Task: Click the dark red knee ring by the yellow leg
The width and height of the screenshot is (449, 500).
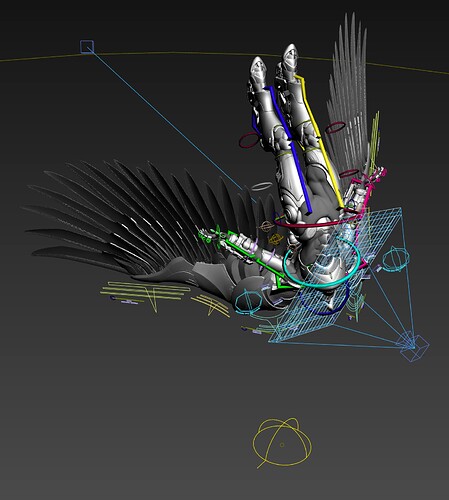Action: tap(336, 128)
